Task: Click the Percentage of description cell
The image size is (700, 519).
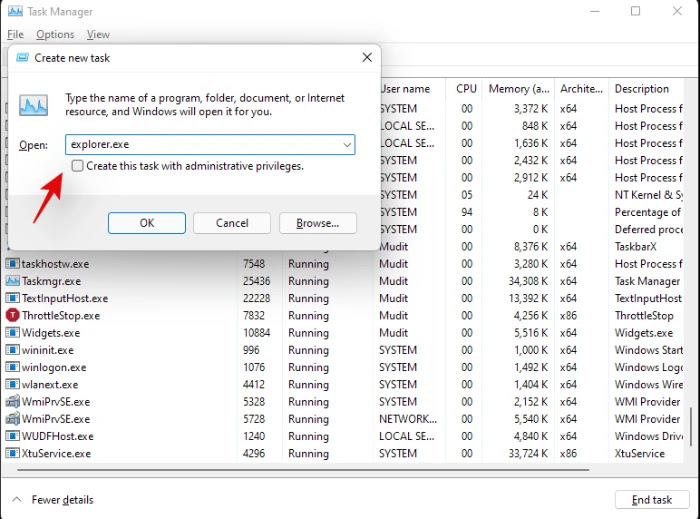Action: pos(648,212)
